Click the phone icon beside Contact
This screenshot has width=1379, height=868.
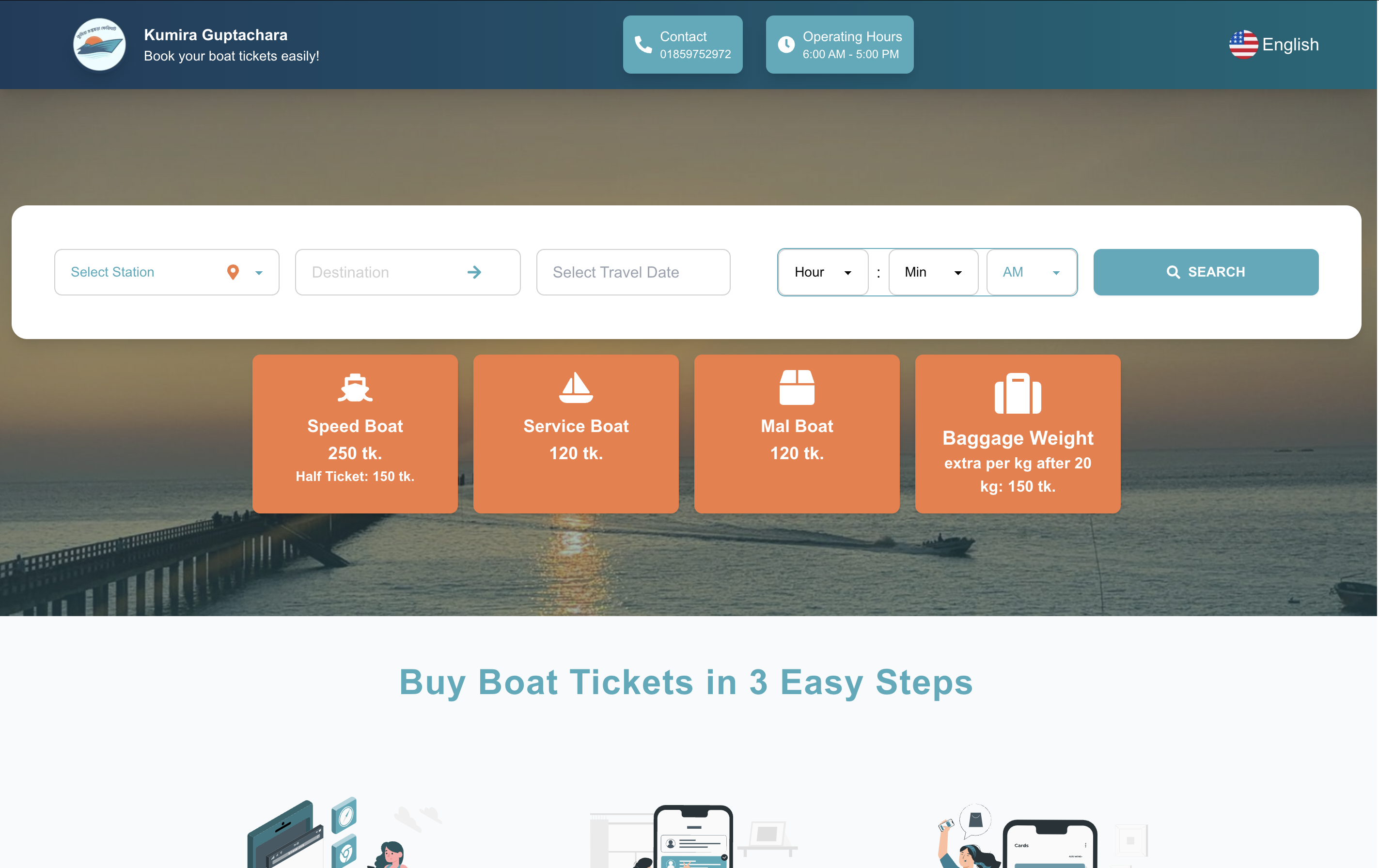click(643, 45)
